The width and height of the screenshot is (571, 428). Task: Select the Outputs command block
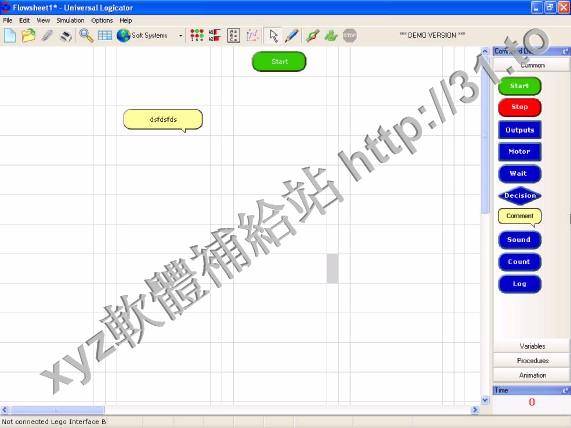(520, 130)
